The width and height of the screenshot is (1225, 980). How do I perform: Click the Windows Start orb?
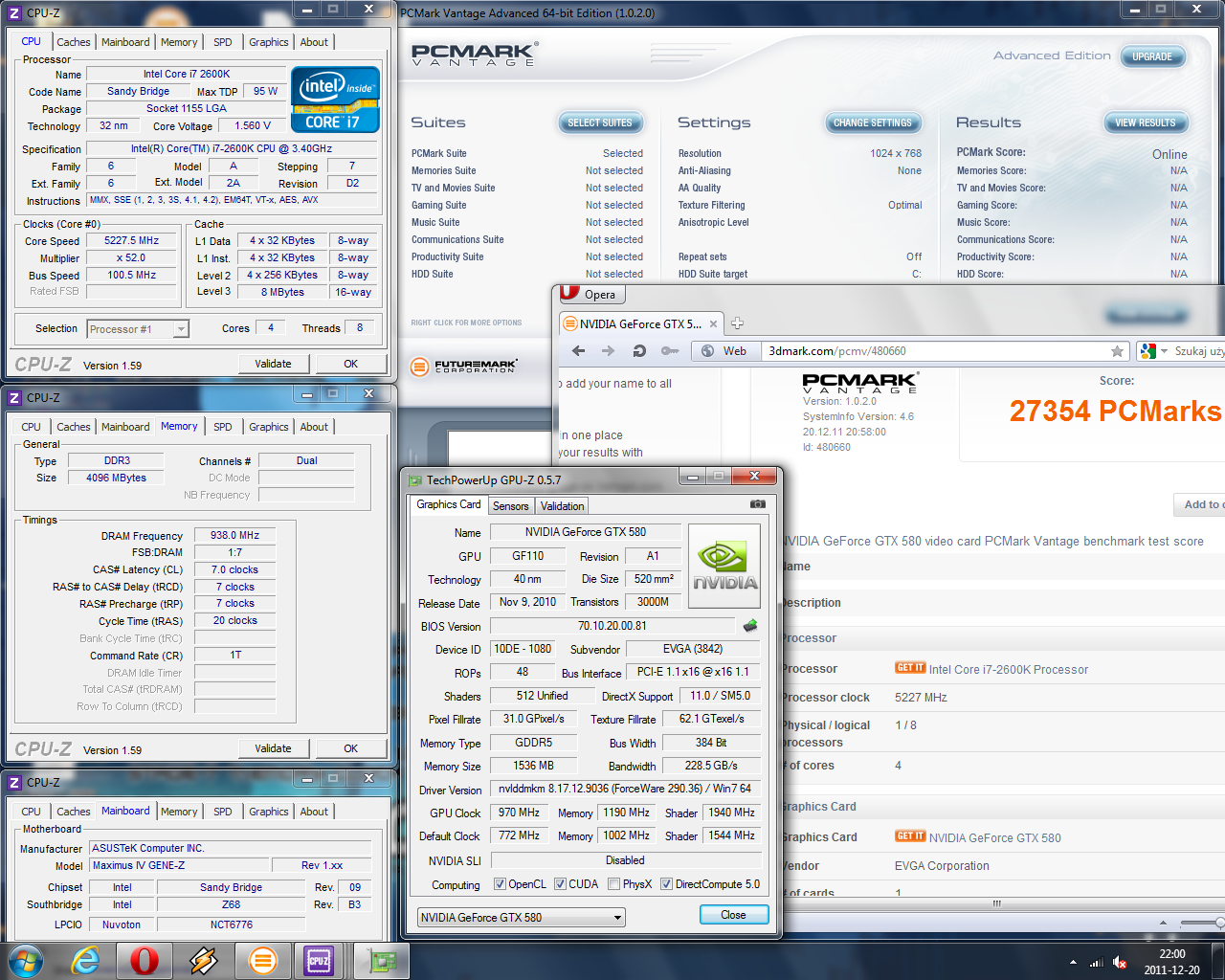[25, 961]
